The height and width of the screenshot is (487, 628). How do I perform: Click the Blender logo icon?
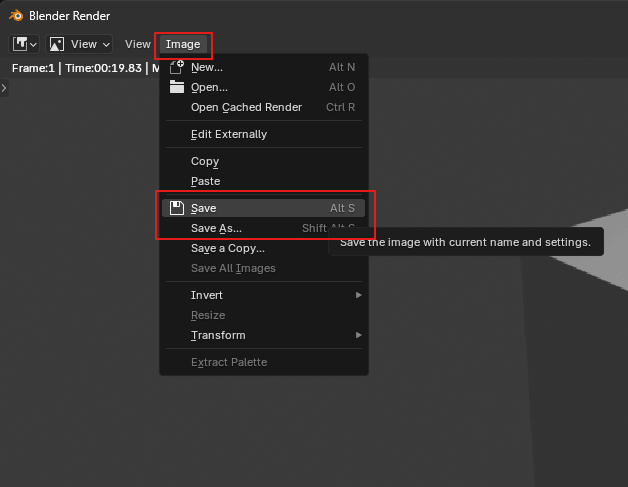[16, 16]
